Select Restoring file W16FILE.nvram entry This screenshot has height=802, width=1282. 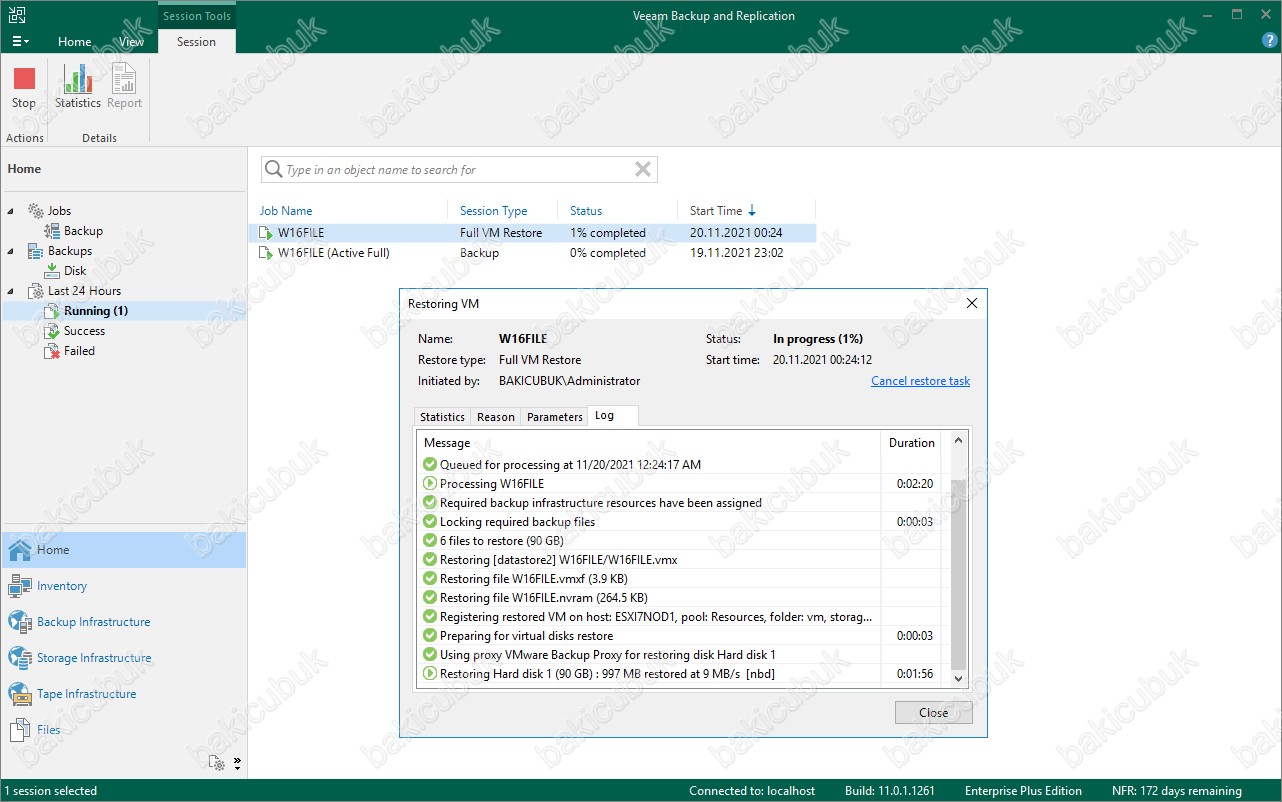680,598
